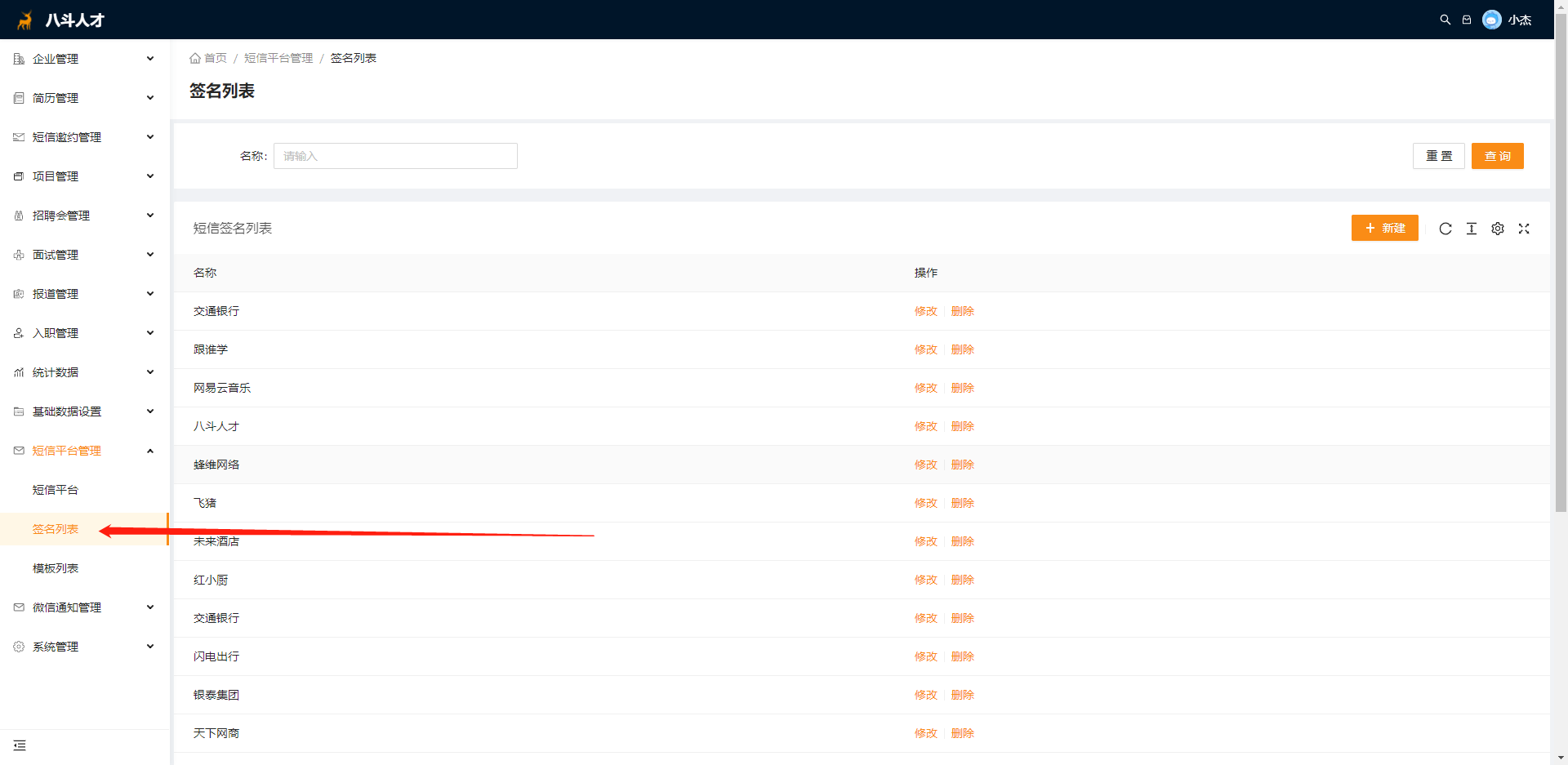1568x765 pixels.
Task: Expand the 招聘会管理 chevron
Action: [x=150, y=215]
